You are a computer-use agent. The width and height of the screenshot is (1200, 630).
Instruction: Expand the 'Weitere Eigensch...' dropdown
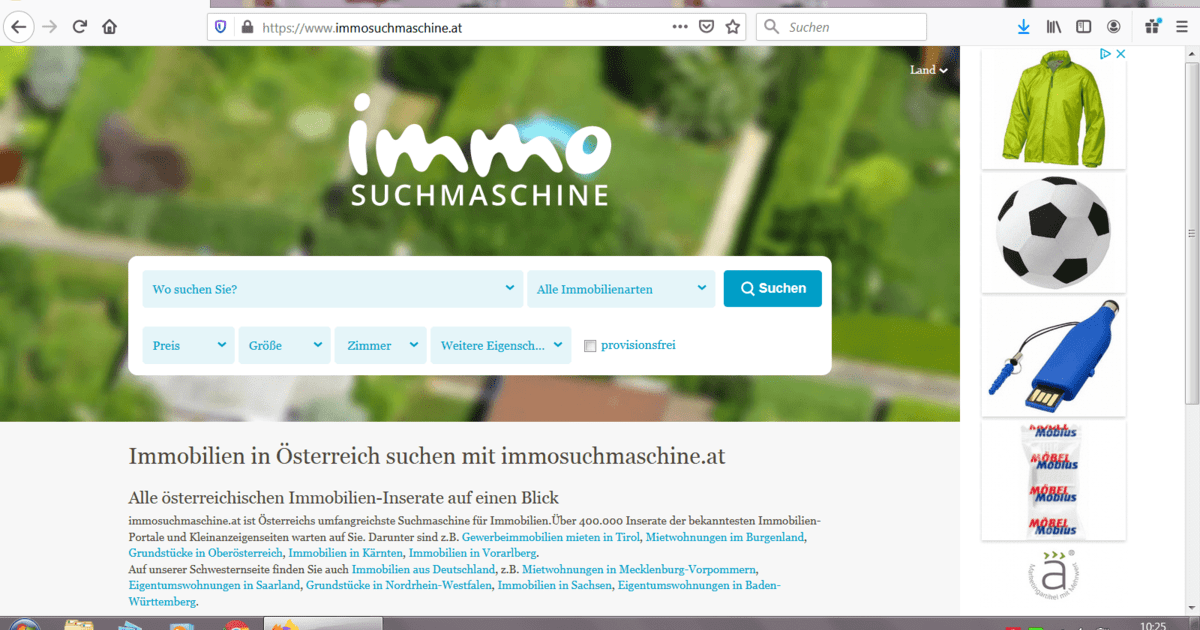pyautogui.click(x=501, y=345)
